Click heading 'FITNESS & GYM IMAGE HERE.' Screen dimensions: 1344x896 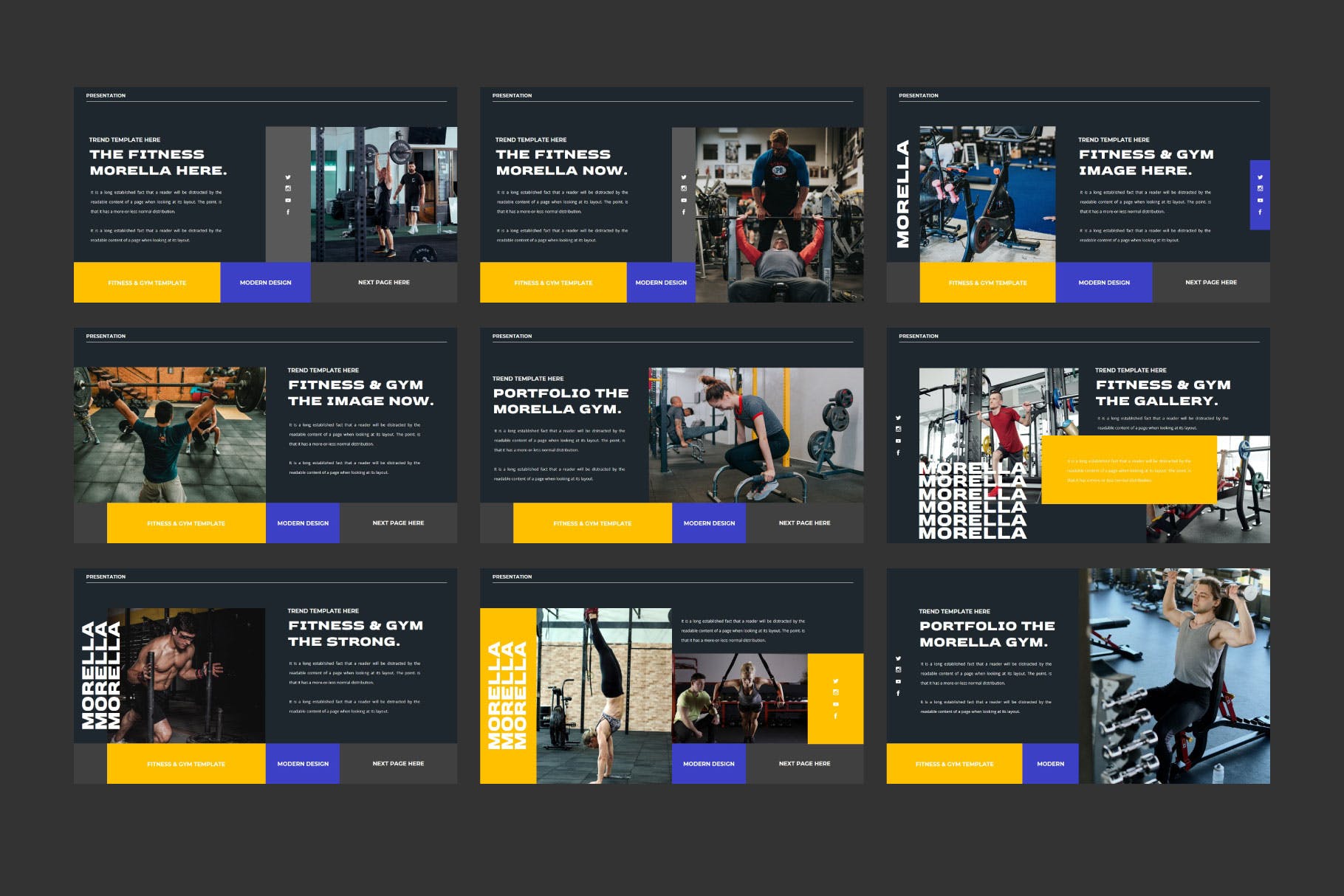click(1146, 162)
